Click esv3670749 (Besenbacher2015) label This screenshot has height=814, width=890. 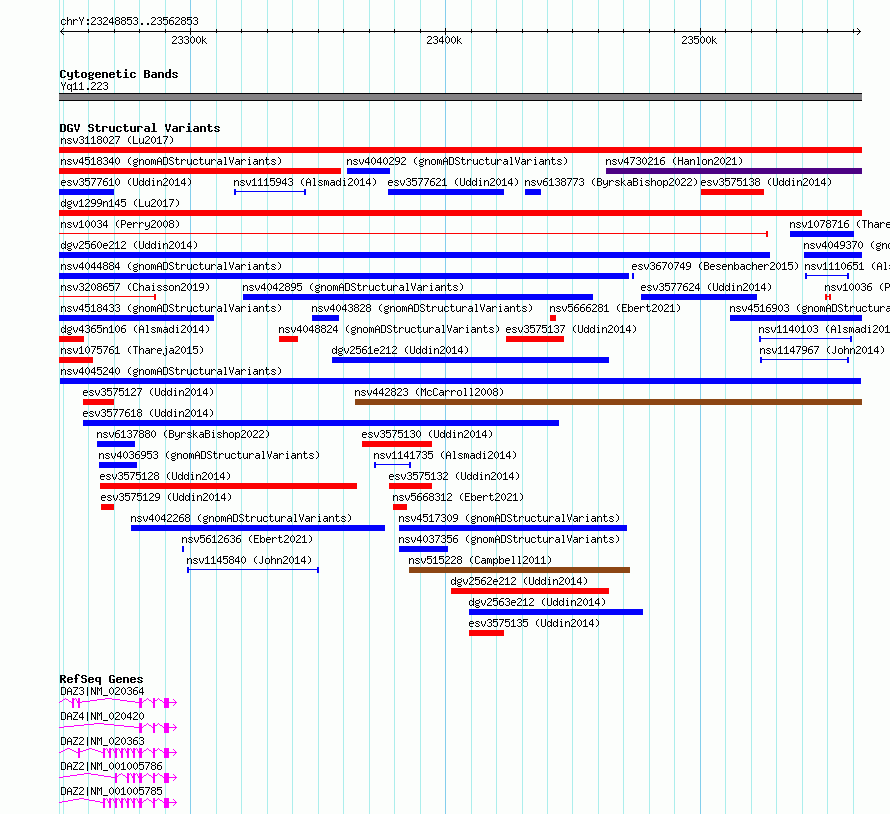(715, 266)
